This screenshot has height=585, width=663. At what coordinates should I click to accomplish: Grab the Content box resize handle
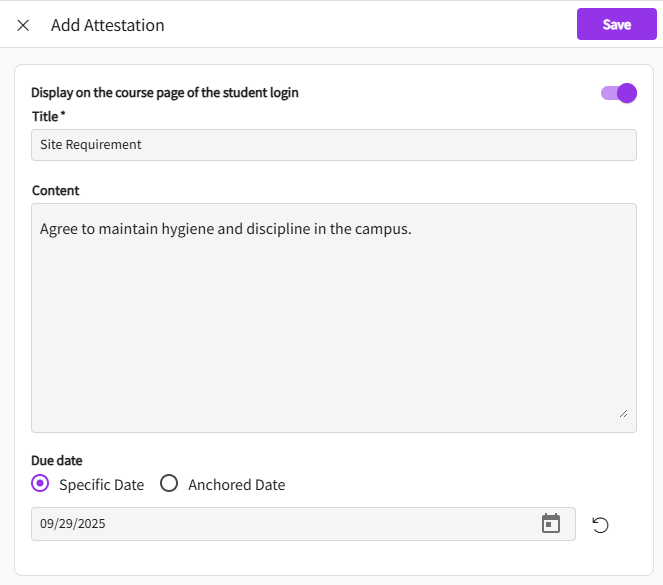click(623, 412)
